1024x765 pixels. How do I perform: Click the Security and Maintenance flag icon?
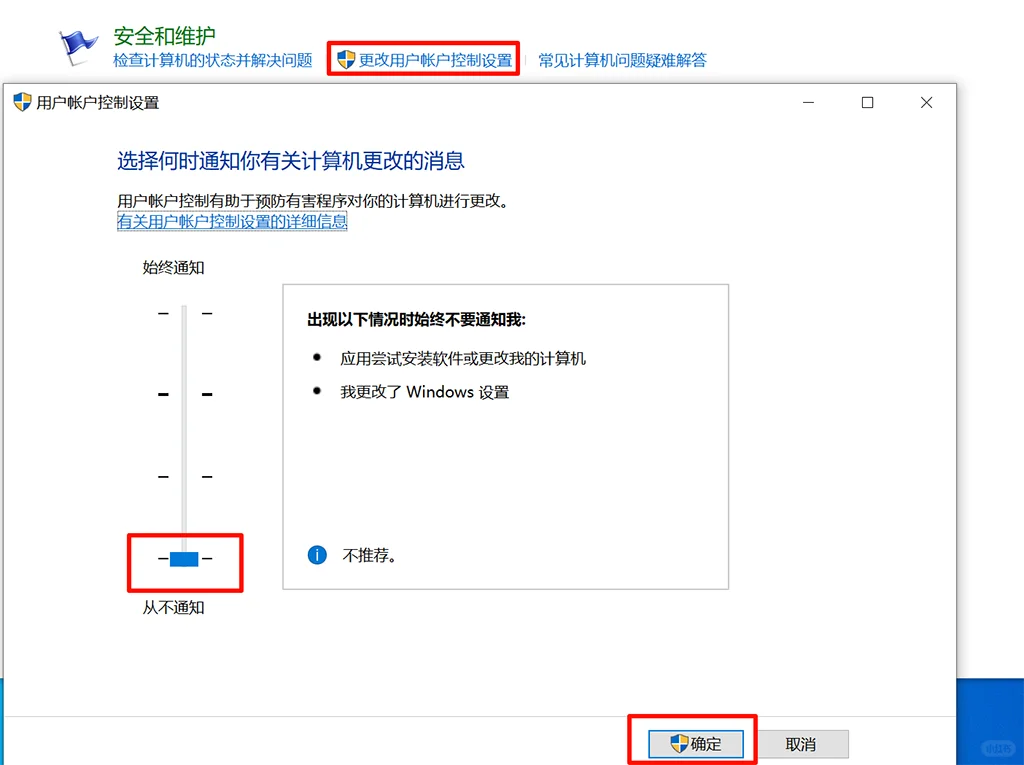[77, 45]
